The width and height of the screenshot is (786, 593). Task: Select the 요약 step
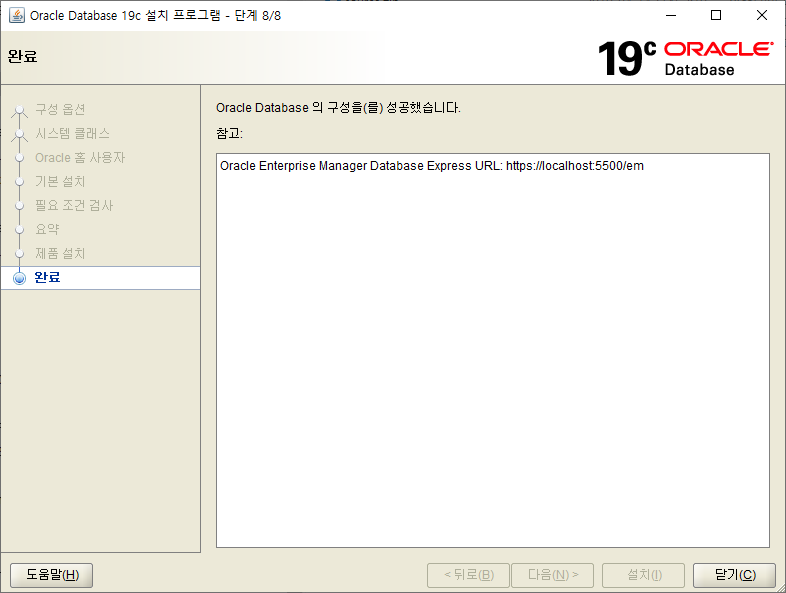pos(47,230)
